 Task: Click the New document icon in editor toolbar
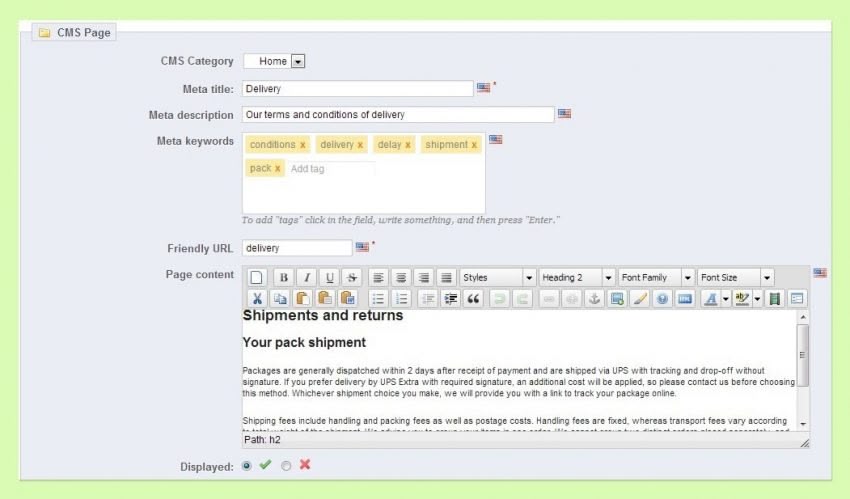256,277
